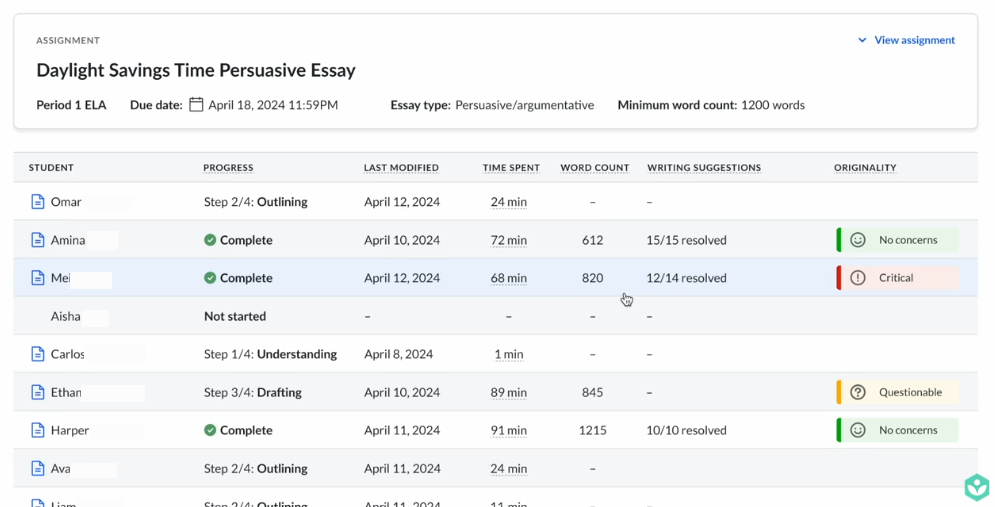This screenshot has width=995, height=507.
Task: Click the essay title Daylight Savings Time Persuasive Essay
Action: [x=195, y=70]
